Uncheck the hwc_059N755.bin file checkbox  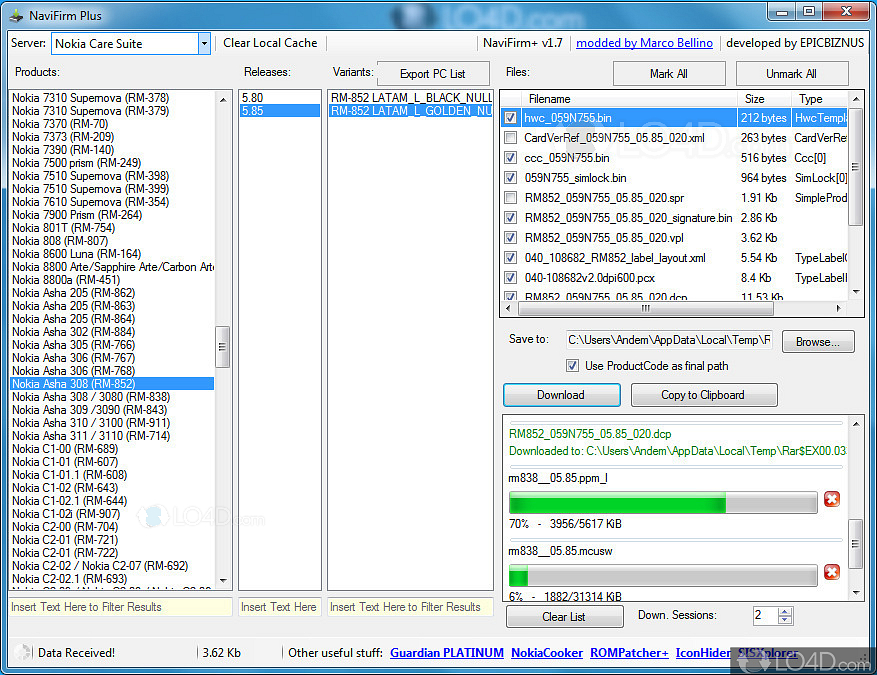tap(511, 118)
